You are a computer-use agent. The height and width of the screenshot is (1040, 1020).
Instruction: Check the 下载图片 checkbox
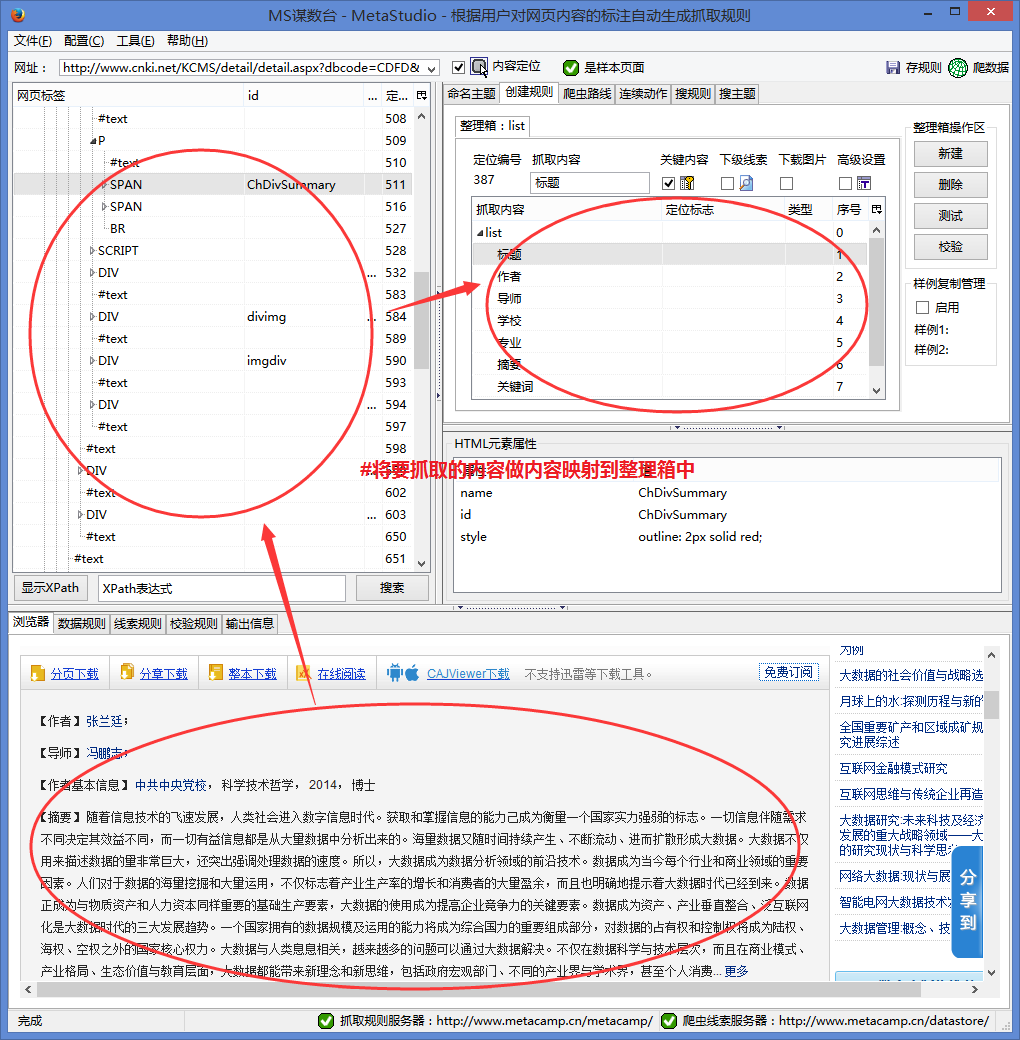[787, 183]
